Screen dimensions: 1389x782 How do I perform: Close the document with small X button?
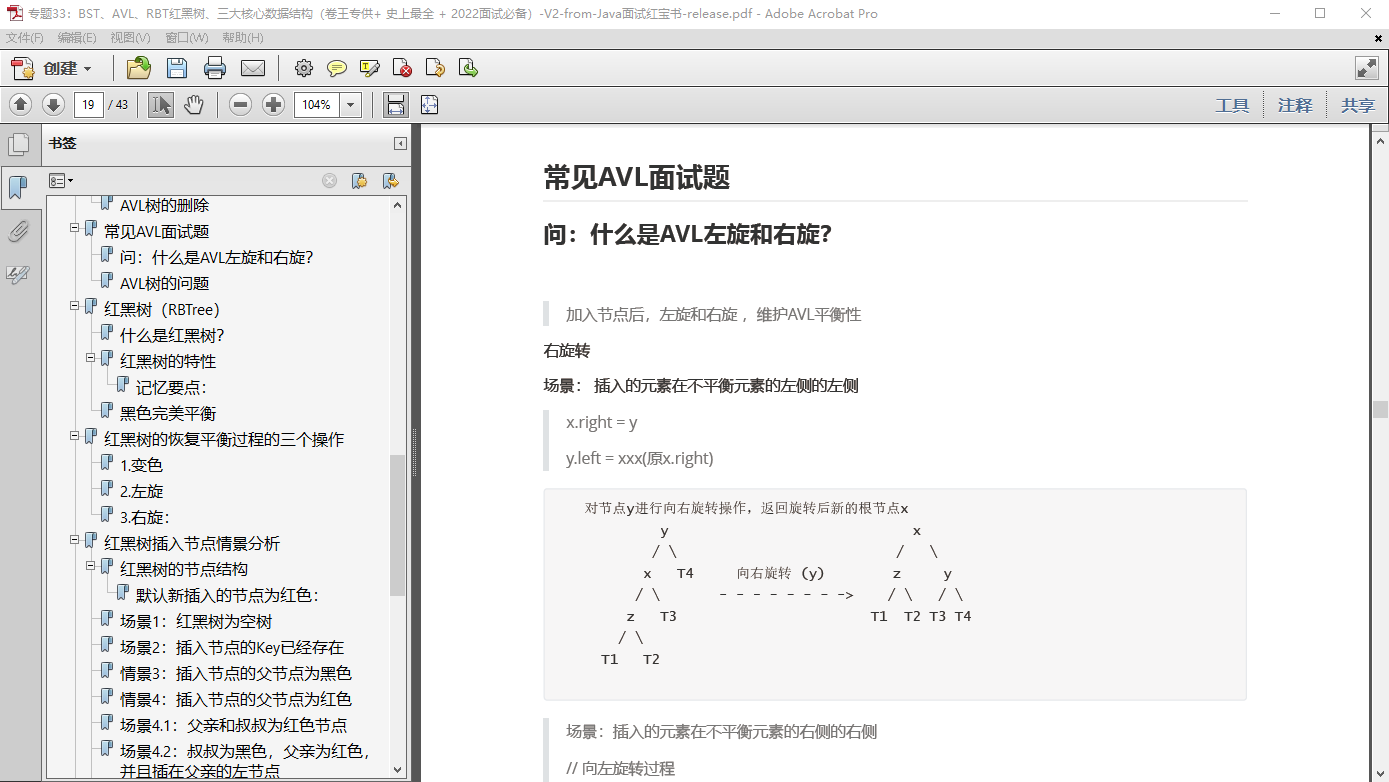point(1378,38)
